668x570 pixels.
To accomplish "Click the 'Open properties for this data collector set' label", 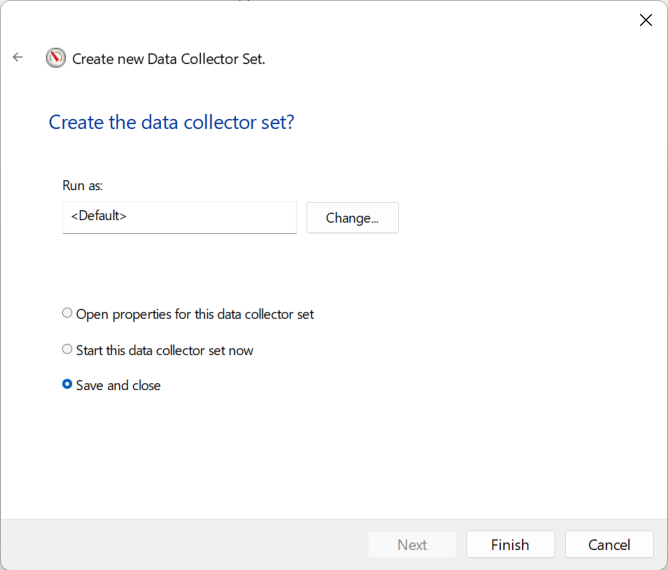I will (x=195, y=314).
